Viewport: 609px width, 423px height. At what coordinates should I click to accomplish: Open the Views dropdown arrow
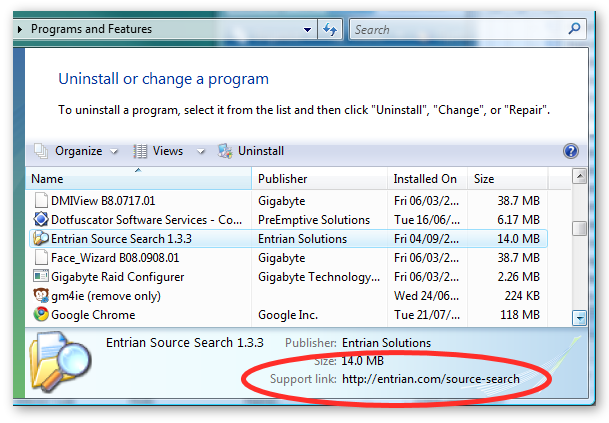[200, 151]
